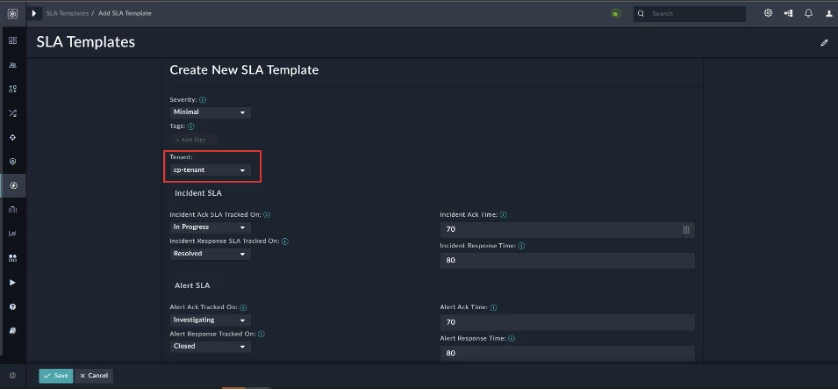Click the third sidebar icon with circles and lines
The image size is (838, 390).
(x=13, y=89)
